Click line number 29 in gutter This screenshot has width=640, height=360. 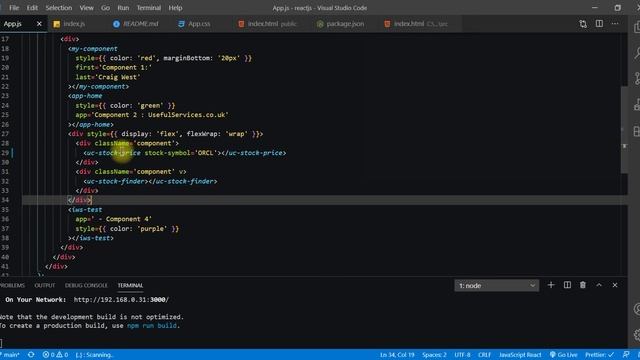(5, 153)
